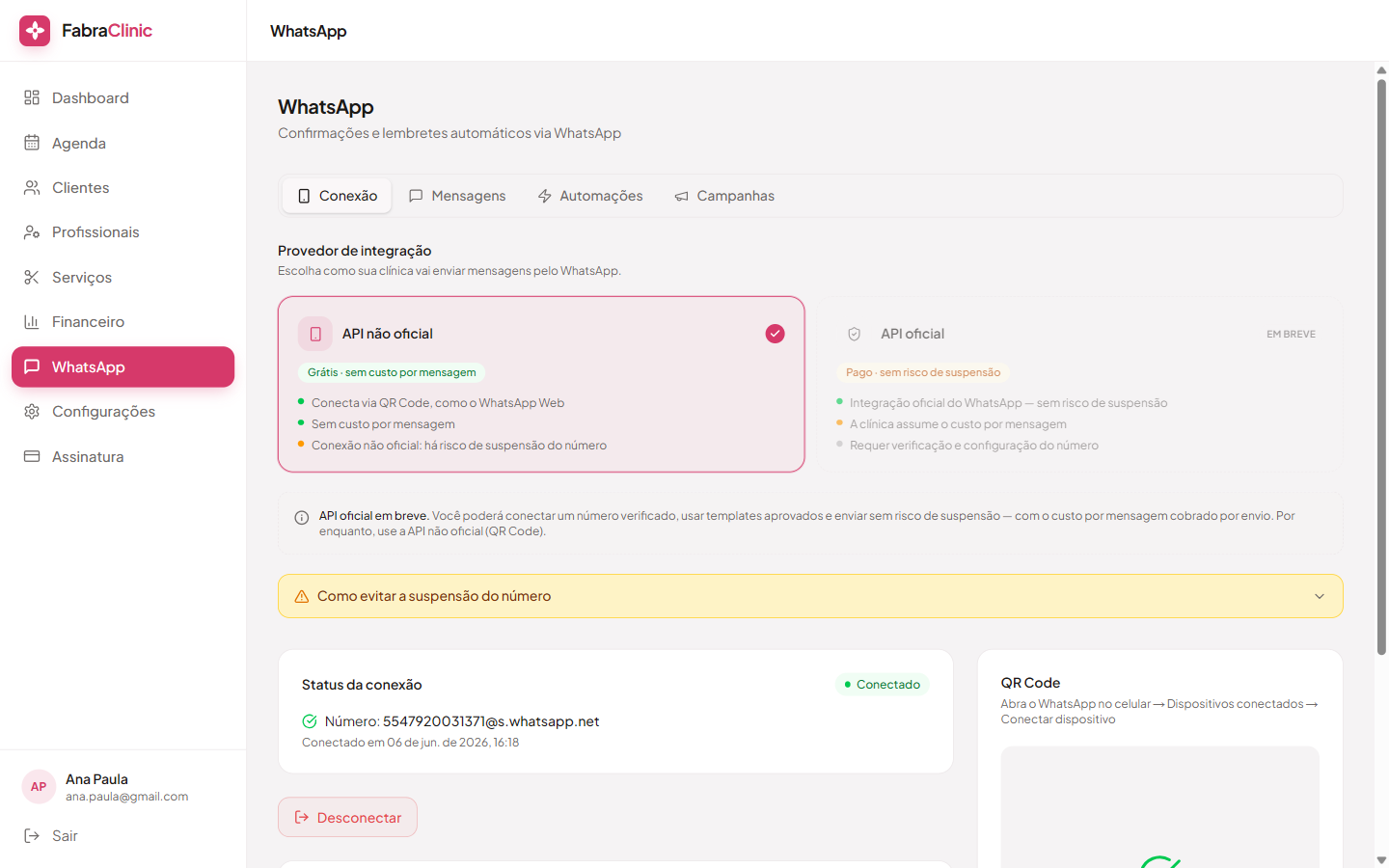Click 'Conectado em 06 de jun. de 2026' text
Screen dimensions: 1389x868
tap(410, 743)
